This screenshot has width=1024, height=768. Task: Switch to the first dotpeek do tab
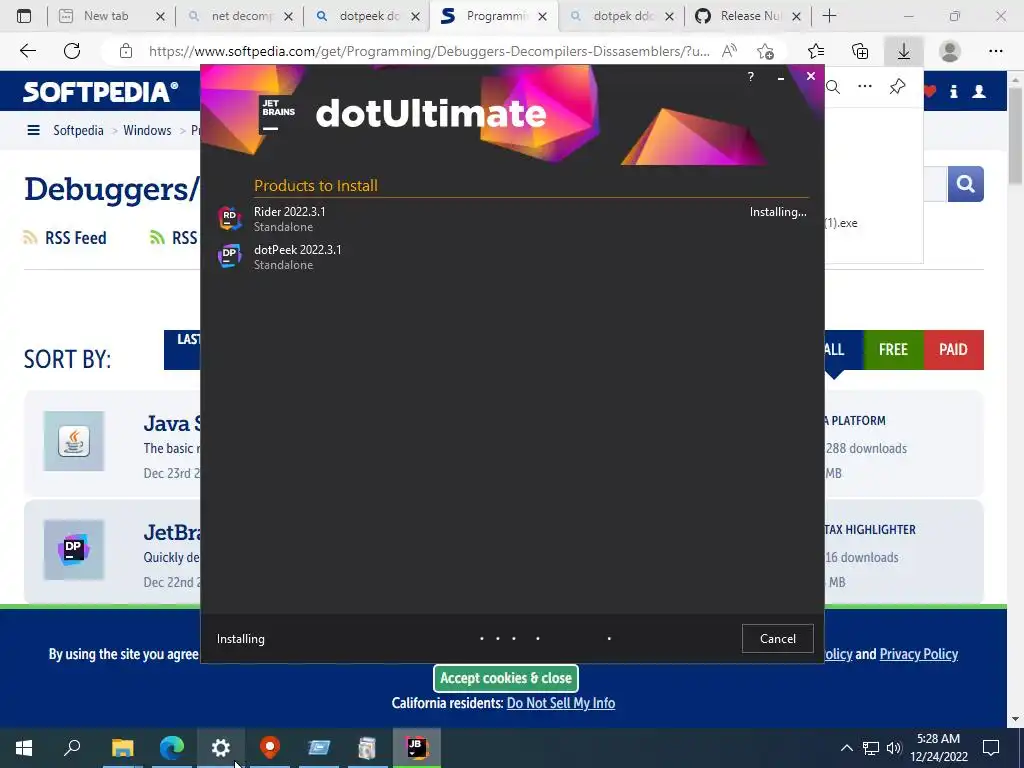(x=368, y=16)
